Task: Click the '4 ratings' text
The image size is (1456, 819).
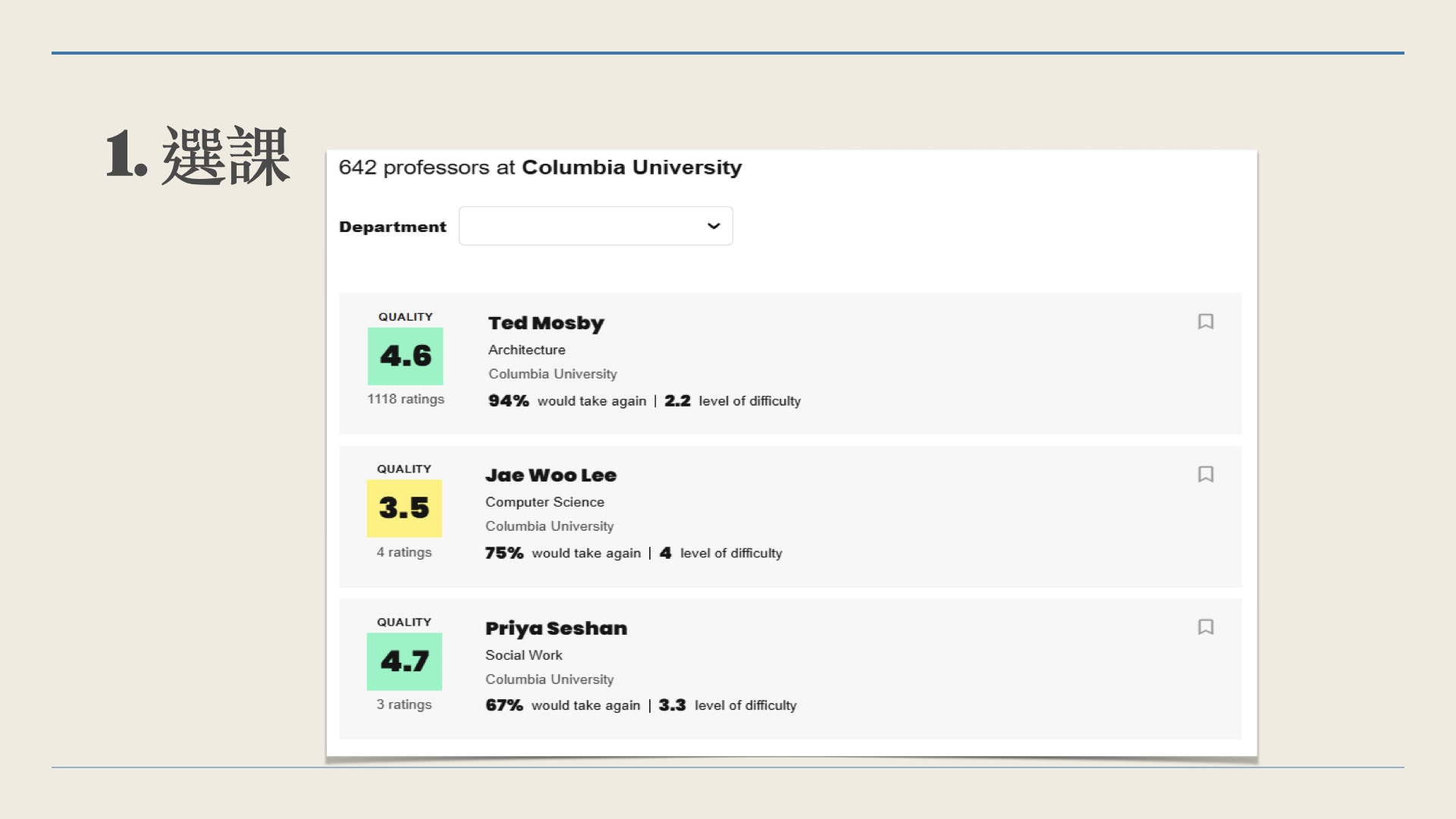Action: tap(404, 552)
